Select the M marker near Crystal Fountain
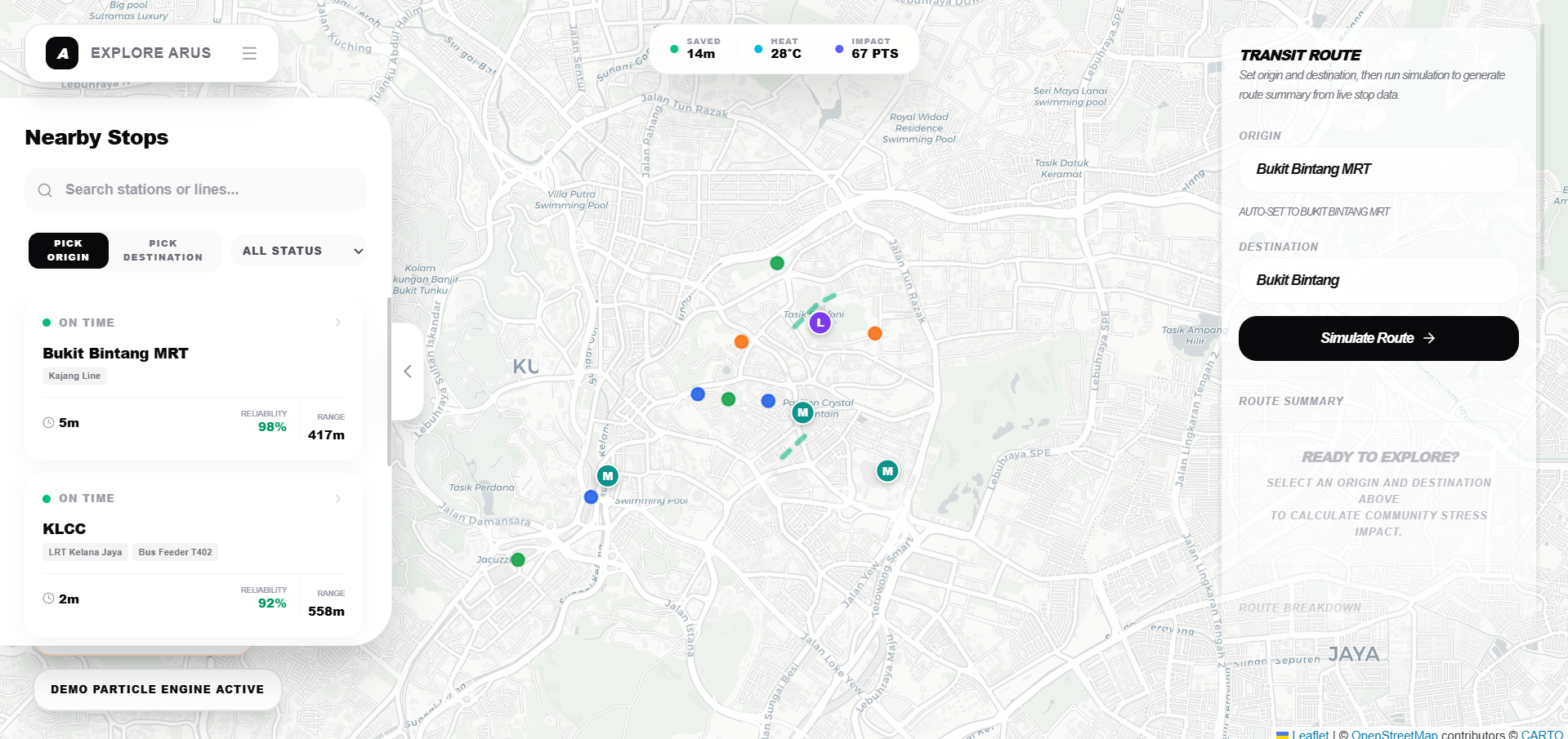Viewport: 1568px width, 739px height. (802, 412)
